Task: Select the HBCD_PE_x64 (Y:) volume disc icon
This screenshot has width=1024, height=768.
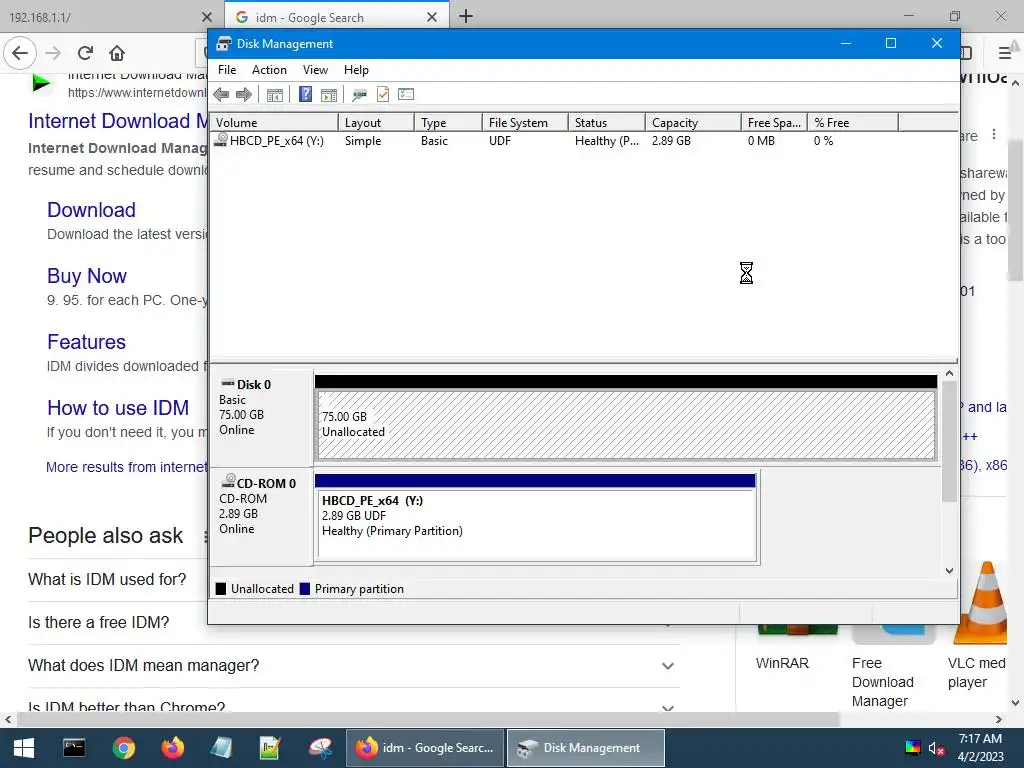Action: pos(222,140)
